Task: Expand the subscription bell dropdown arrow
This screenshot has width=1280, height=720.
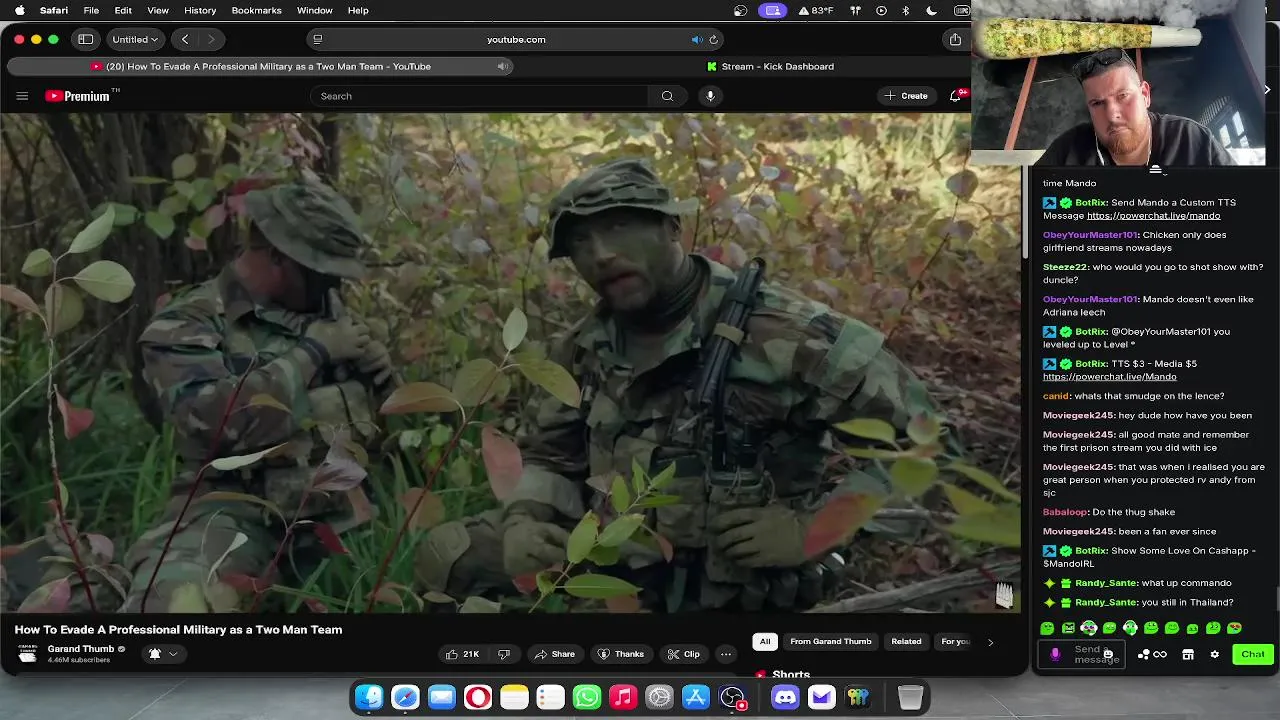Action: point(173,654)
